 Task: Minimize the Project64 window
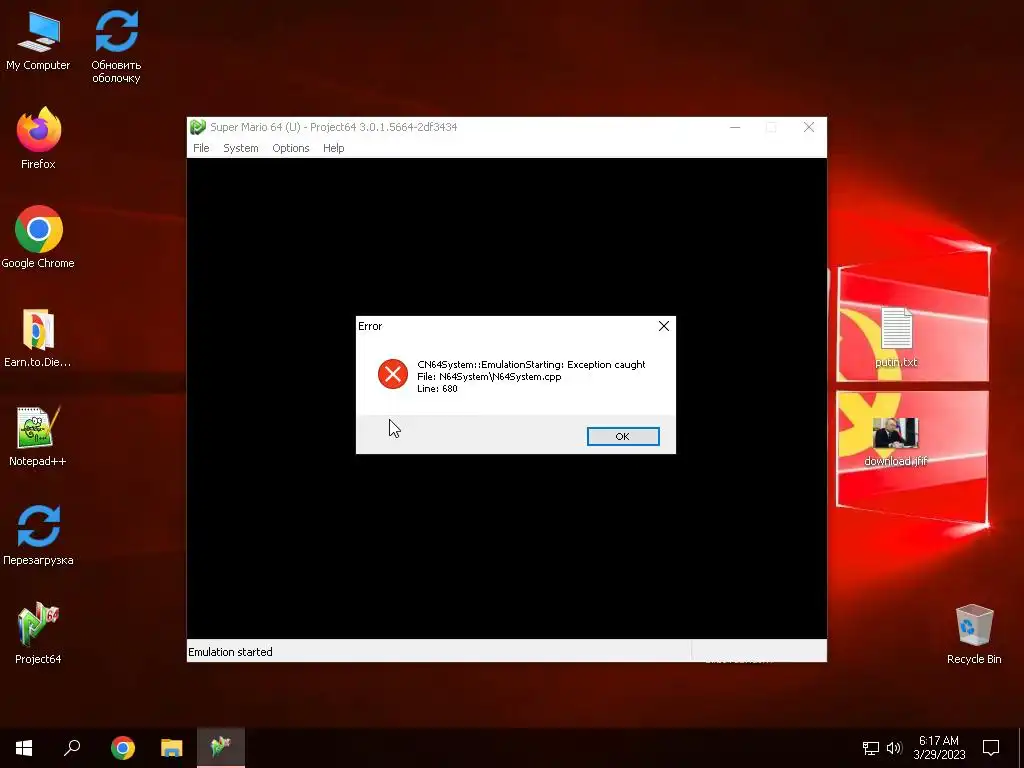(x=735, y=127)
